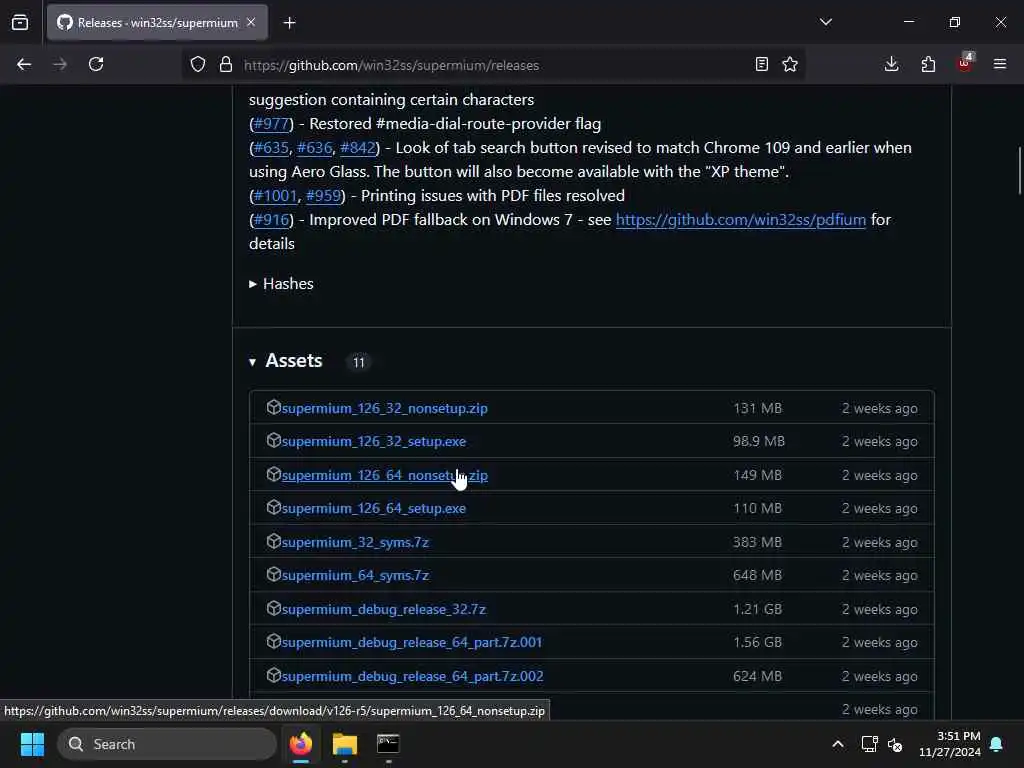Open issue link #635

click(271, 148)
